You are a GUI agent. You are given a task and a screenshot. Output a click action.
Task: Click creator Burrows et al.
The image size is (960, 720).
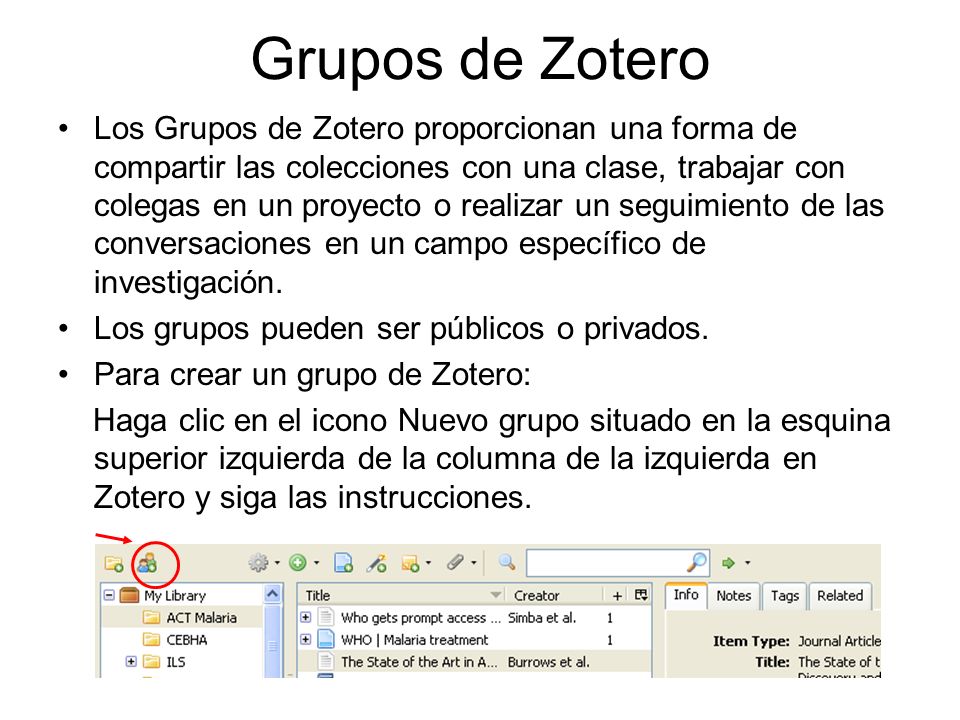[549, 661]
